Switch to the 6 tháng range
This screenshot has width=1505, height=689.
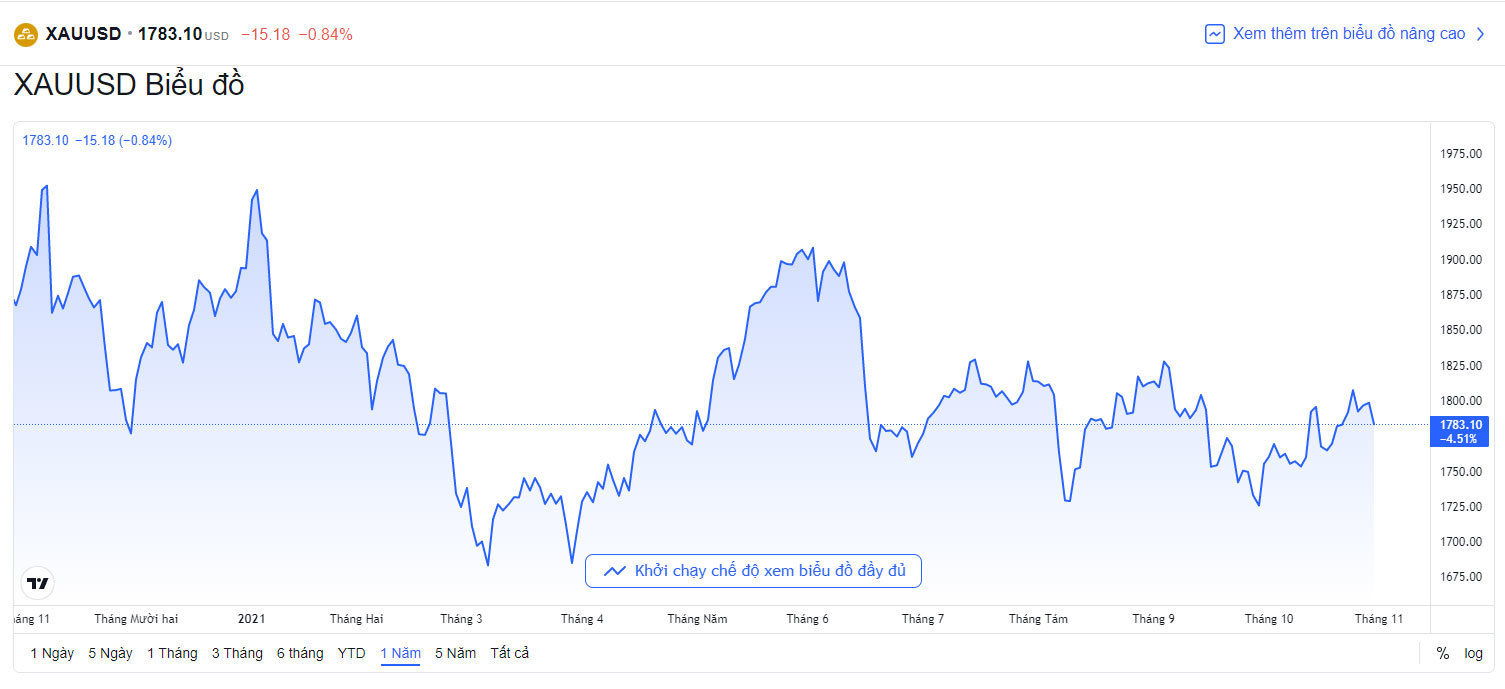coord(300,653)
